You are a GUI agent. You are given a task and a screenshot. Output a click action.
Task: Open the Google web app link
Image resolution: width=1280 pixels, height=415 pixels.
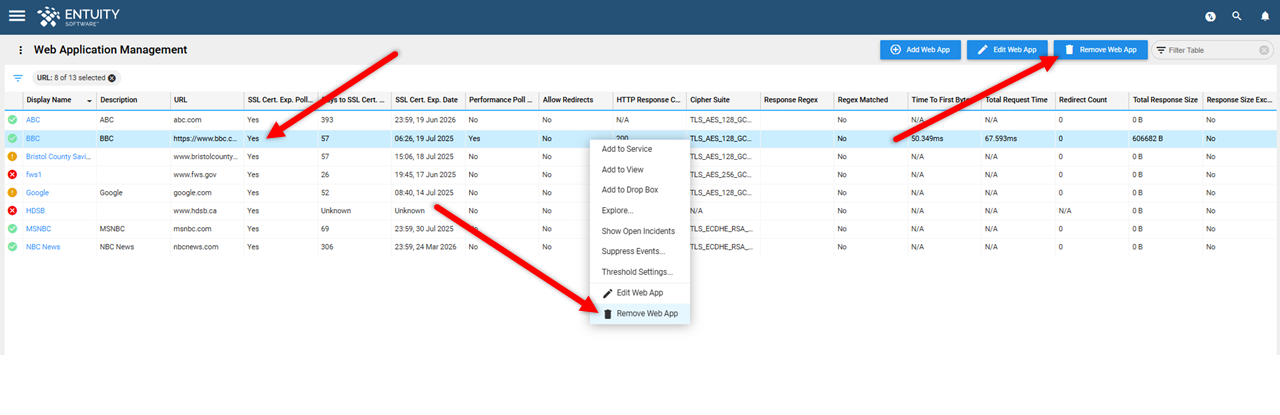(37, 192)
